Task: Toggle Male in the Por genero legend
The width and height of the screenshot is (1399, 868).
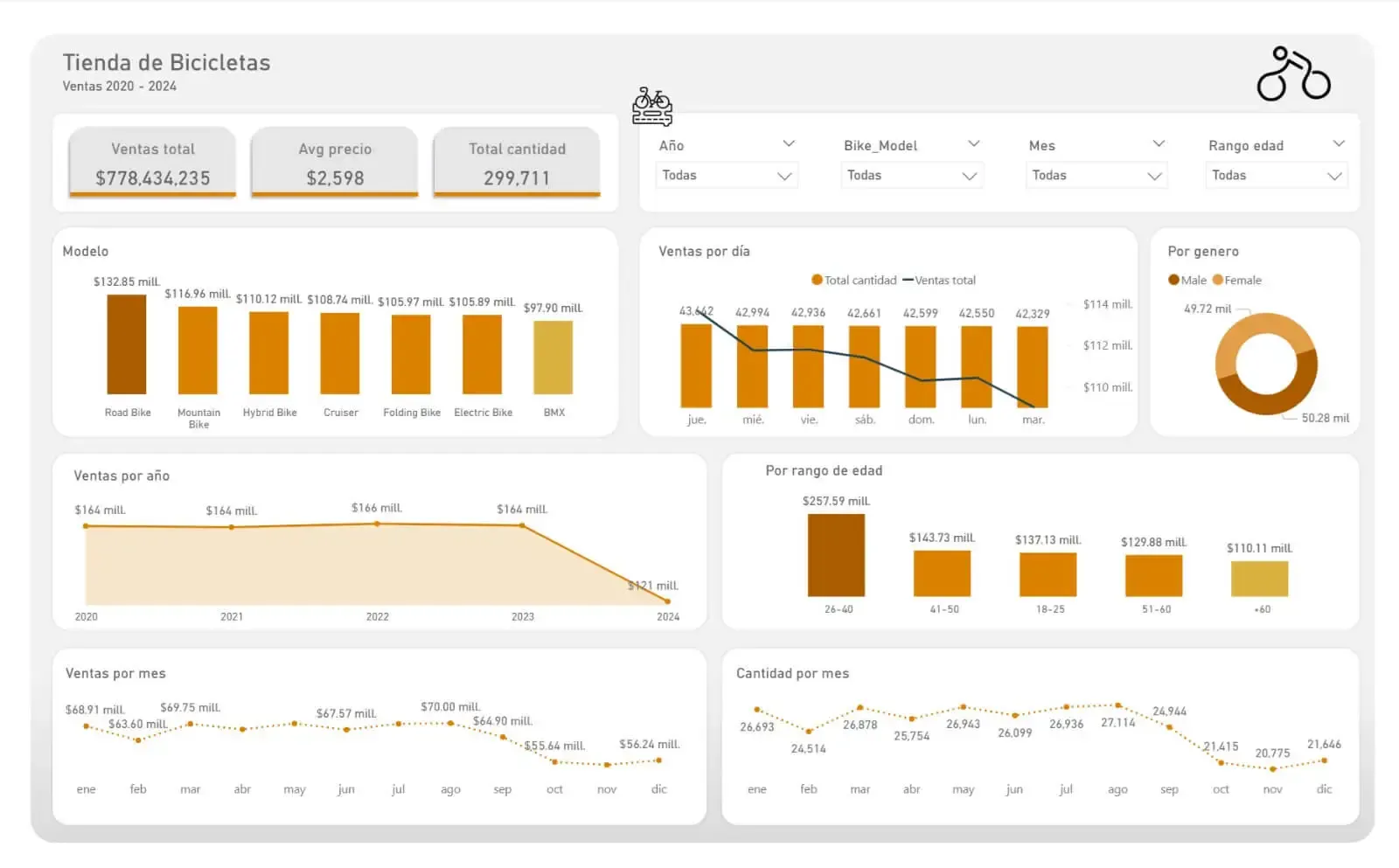Action: (1187, 280)
